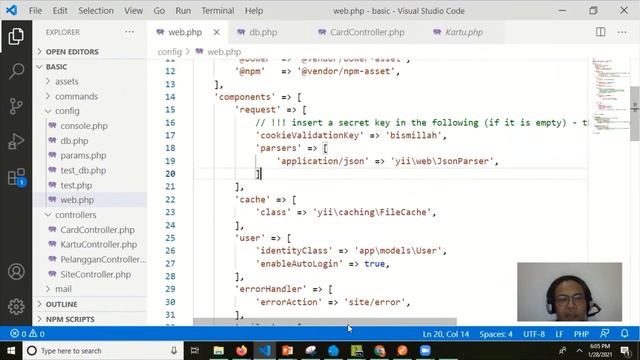Click the errors and warnings status indicator

[x=27, y=334]
